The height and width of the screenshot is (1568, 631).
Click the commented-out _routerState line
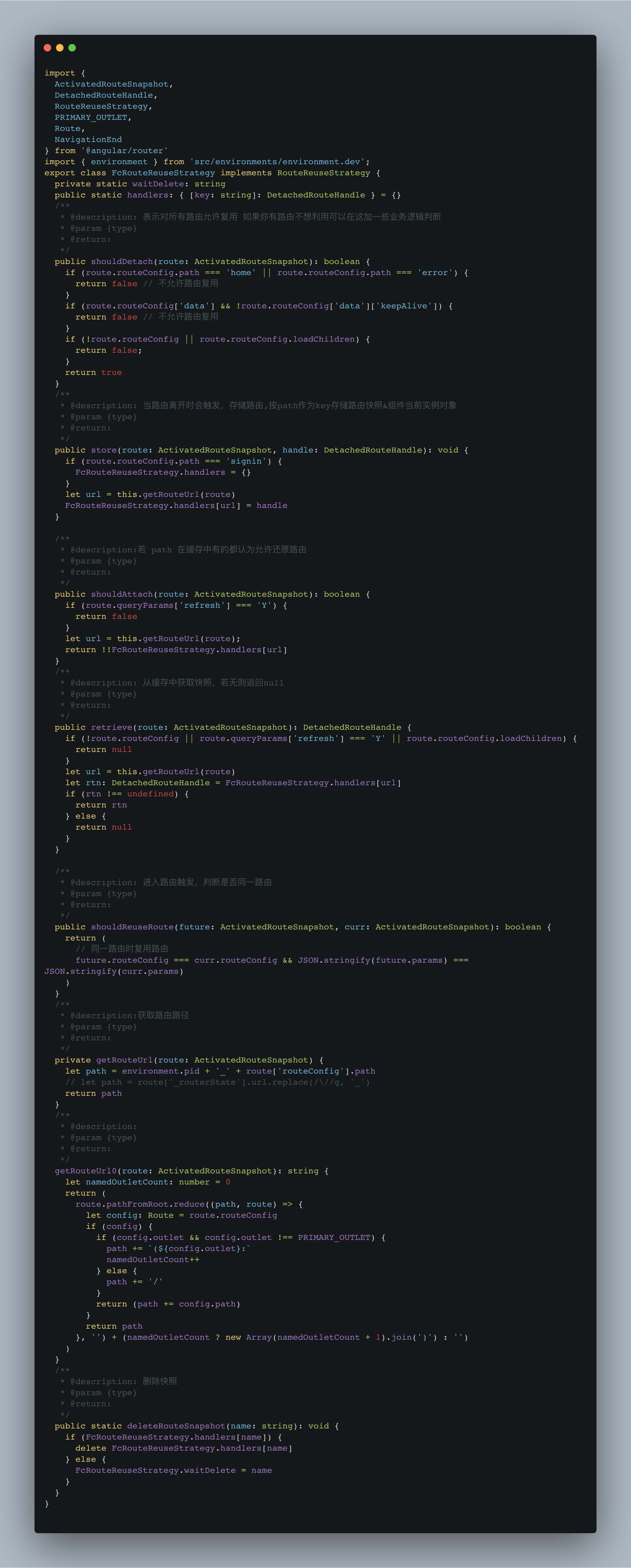click(x=218, y=1082)
